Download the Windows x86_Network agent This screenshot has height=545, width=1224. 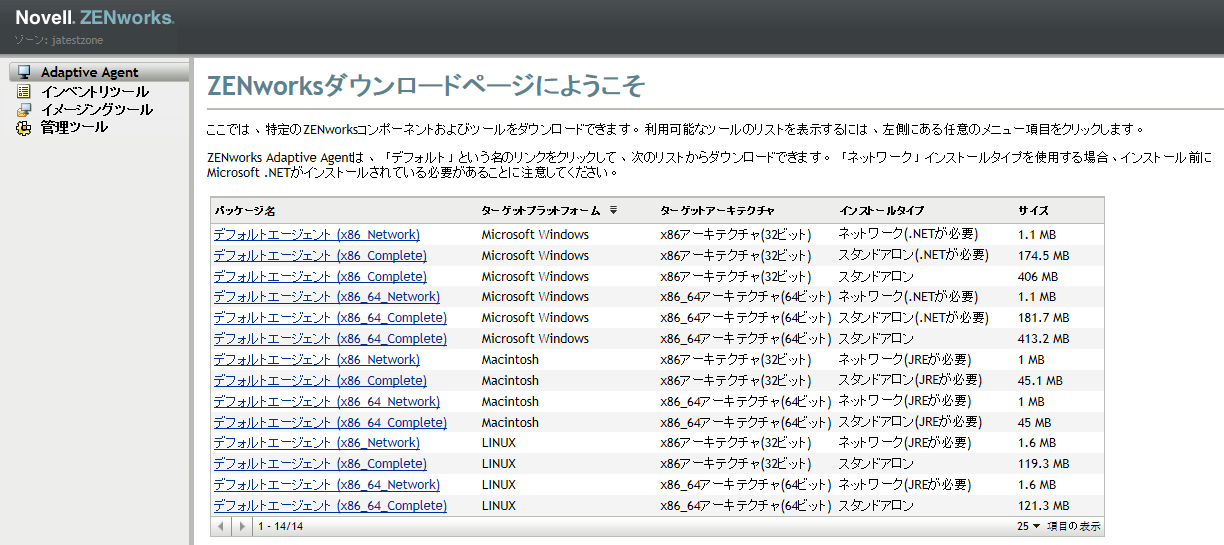316,234
